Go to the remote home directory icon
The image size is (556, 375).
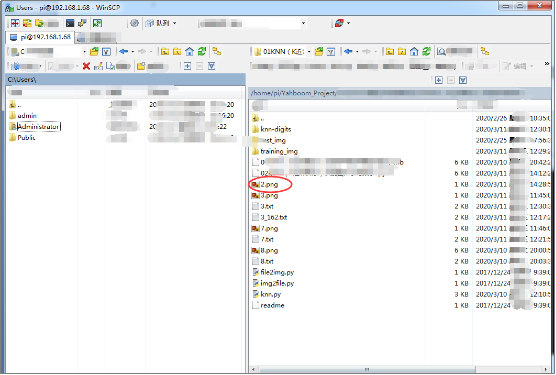pos(414,52)
